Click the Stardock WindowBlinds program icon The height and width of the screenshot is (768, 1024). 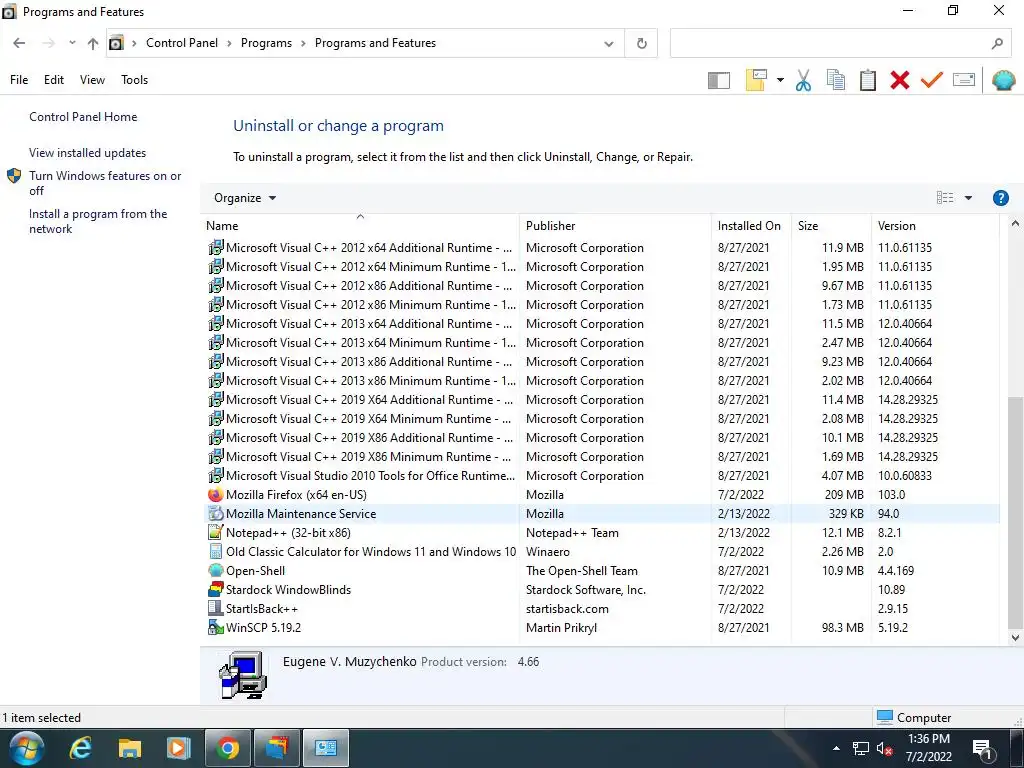tap(215, 590)
